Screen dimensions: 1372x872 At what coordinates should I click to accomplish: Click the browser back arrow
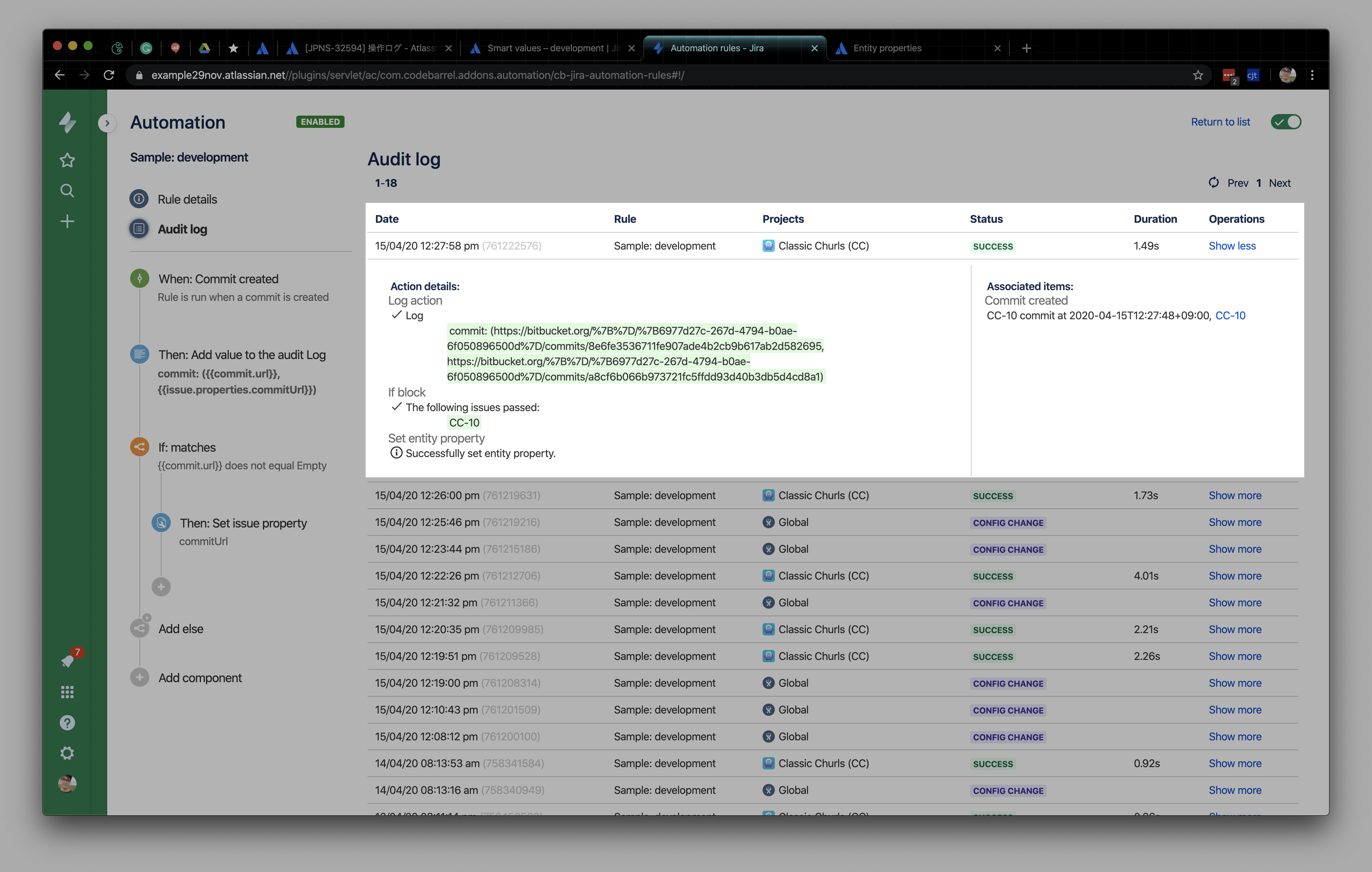(60, 75)
